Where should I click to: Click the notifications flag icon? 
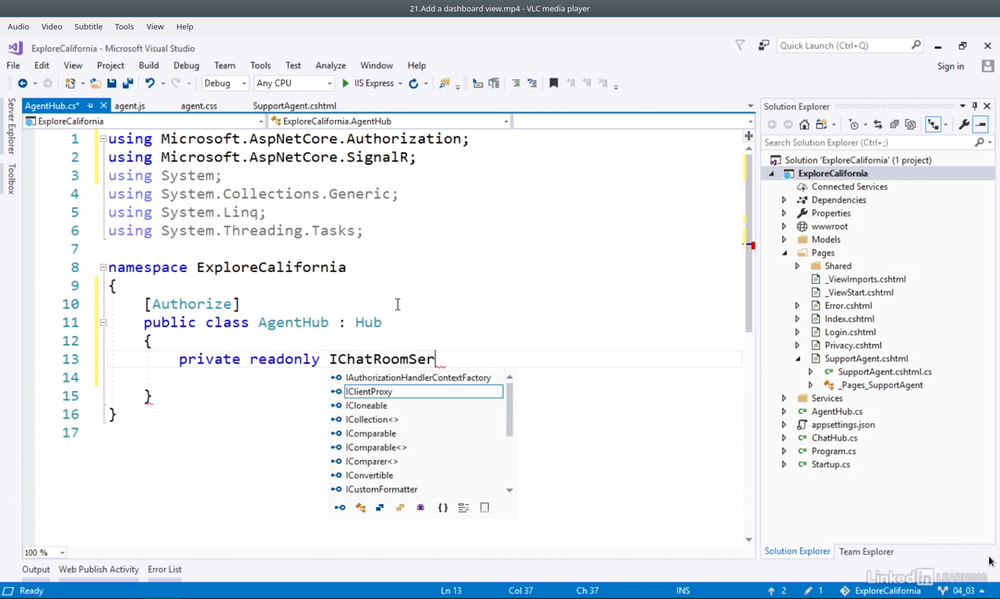point(740,45)
